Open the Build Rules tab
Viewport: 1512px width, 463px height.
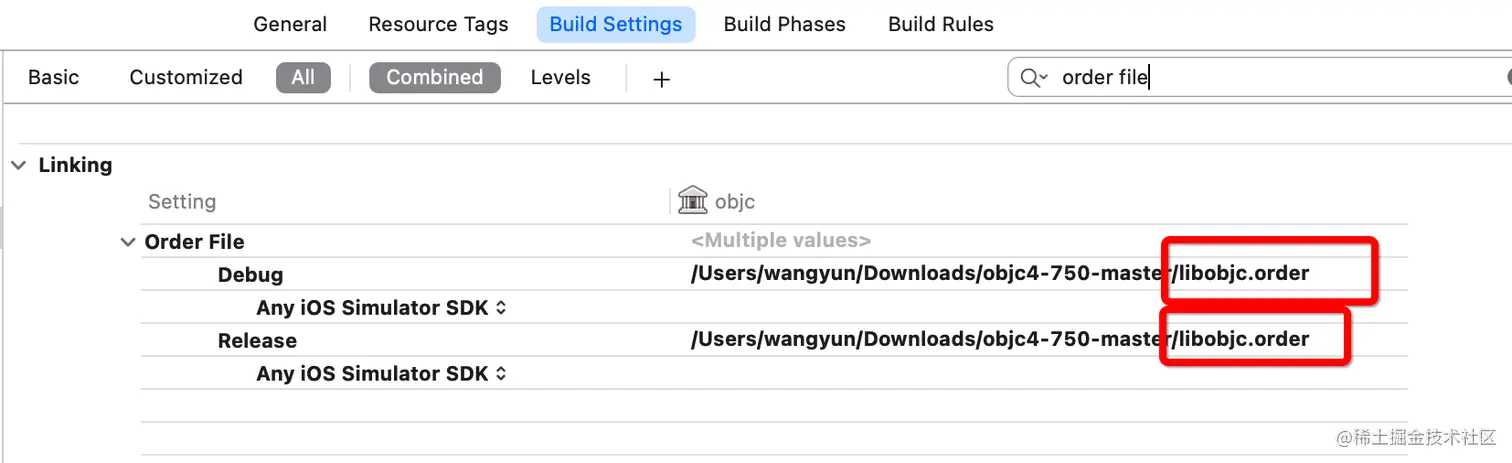coord(941,24)
